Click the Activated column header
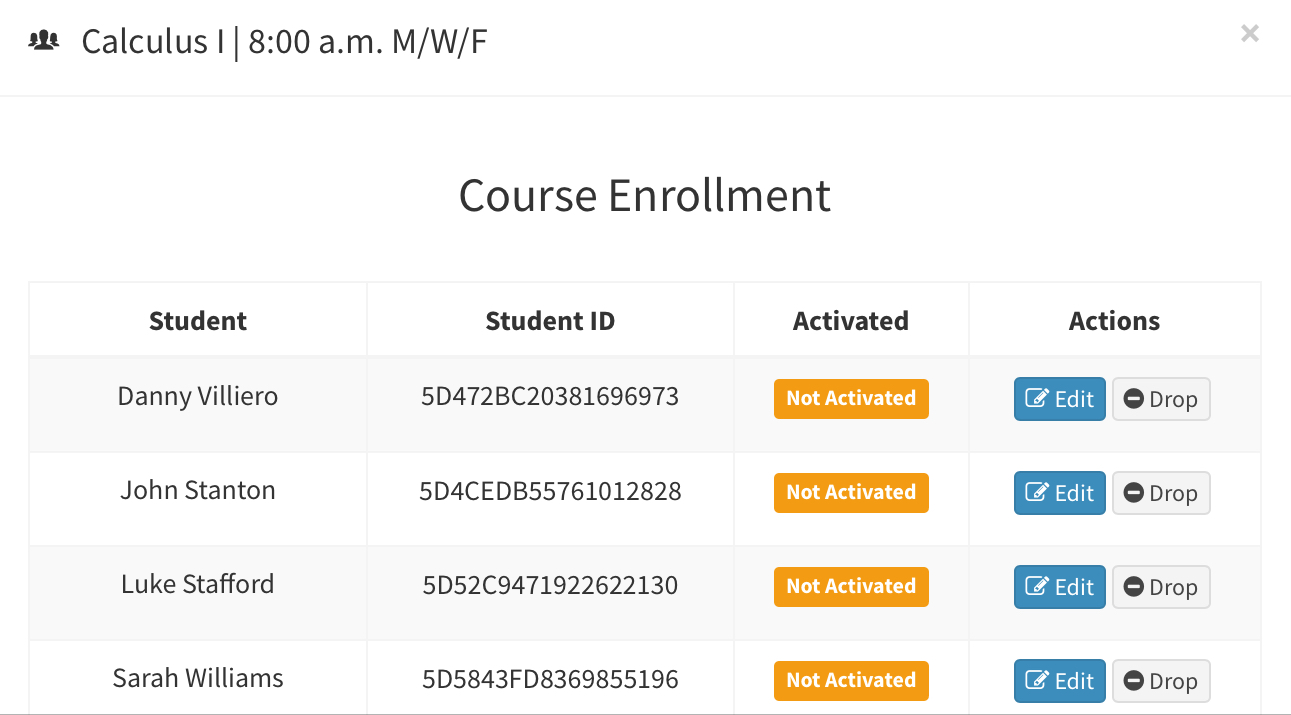The height and width of the screenshot is (715, 1291). (x=851, y=321)
